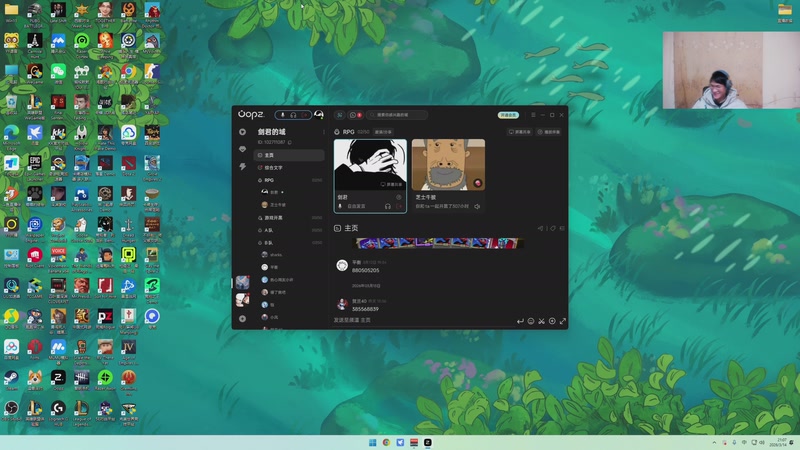Open the emoji picker

pyautogui.click(x=531, y=321)
